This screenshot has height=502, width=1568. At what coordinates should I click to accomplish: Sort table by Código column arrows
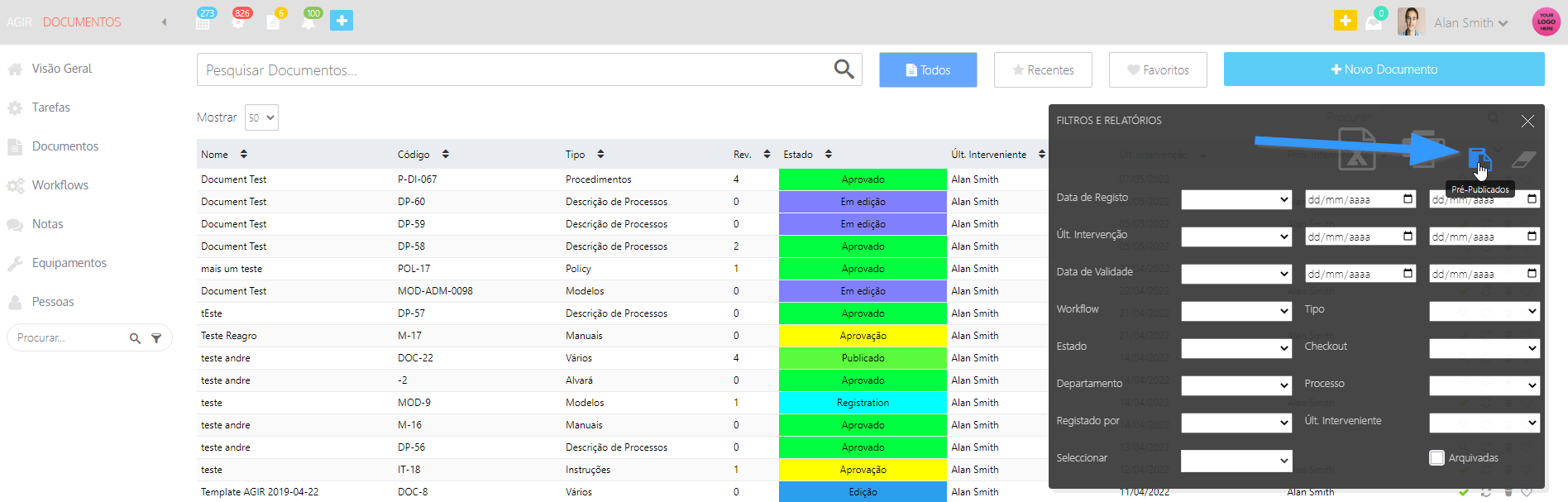445,155
